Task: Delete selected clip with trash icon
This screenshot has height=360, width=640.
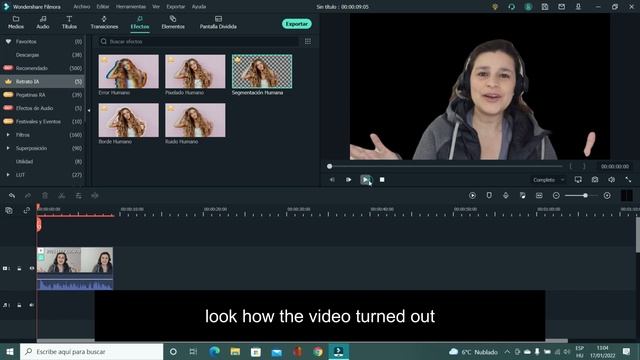Action: [x=45, y=196]
